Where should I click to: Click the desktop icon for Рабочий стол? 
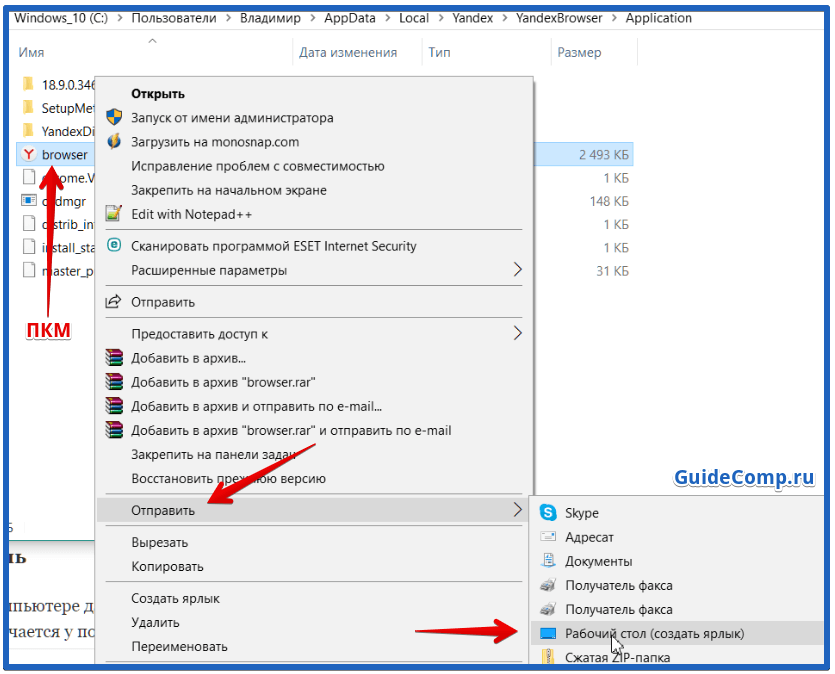[x=548, y=634]
